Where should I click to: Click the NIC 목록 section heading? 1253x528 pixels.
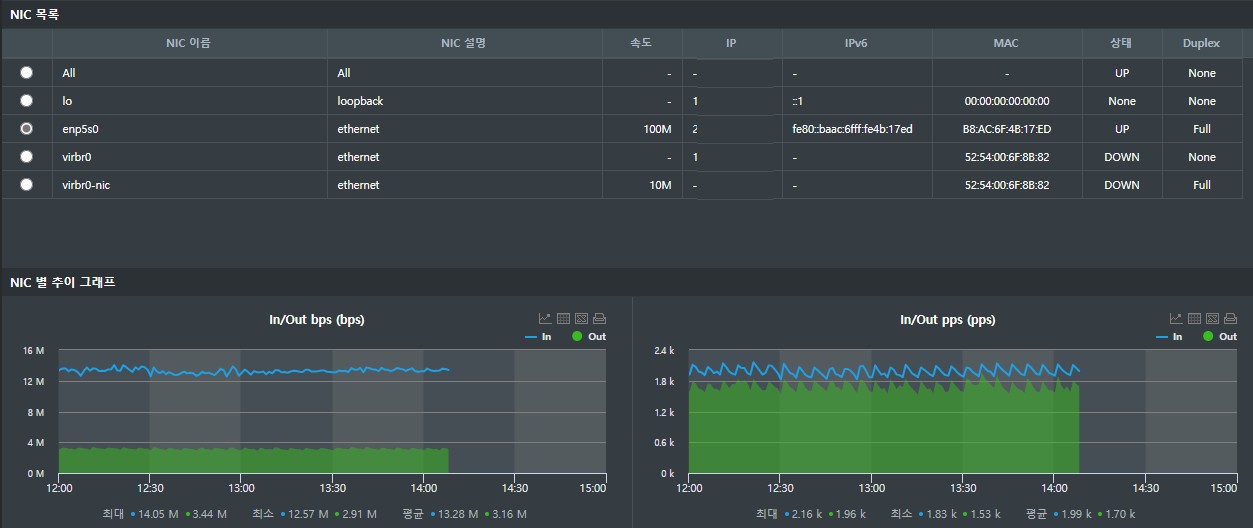(35, 14)
